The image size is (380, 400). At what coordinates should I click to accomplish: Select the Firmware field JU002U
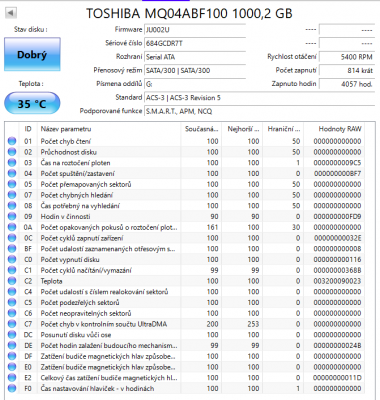(195, 30)
